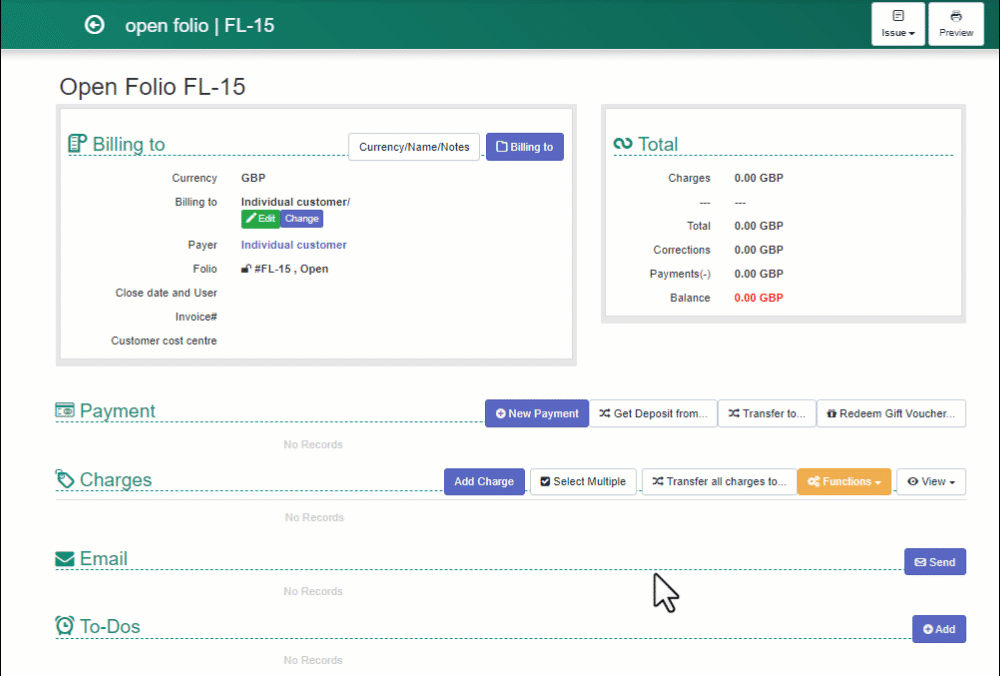Open Currency/Name/Notes settings
Image resolution: width=1000 pixels, height=676 pixels.
click(x=413, y=146)
